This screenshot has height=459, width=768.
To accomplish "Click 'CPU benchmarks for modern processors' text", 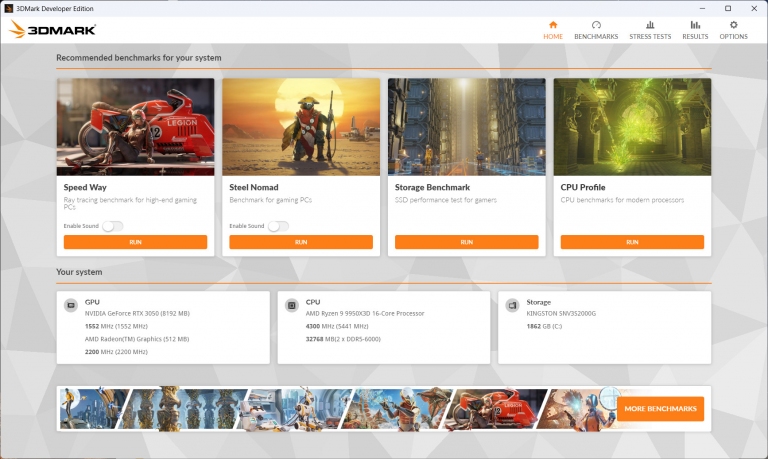I will (x=622, y=200).
